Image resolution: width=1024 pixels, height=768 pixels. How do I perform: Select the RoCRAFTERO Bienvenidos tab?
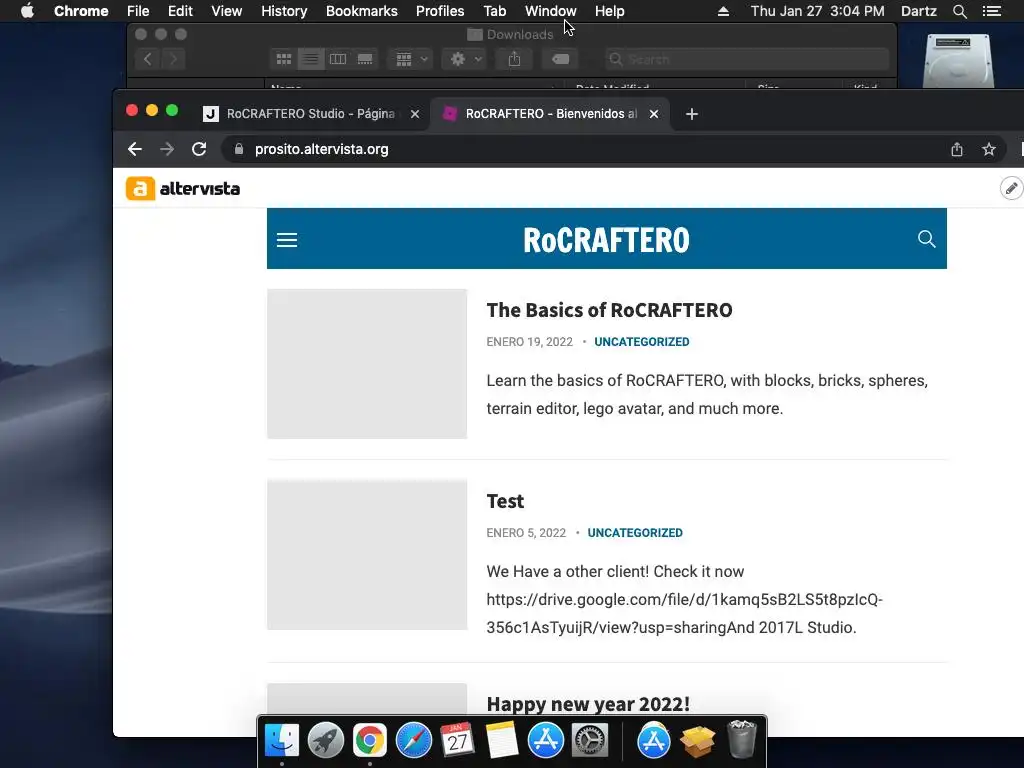pos(551,114)
